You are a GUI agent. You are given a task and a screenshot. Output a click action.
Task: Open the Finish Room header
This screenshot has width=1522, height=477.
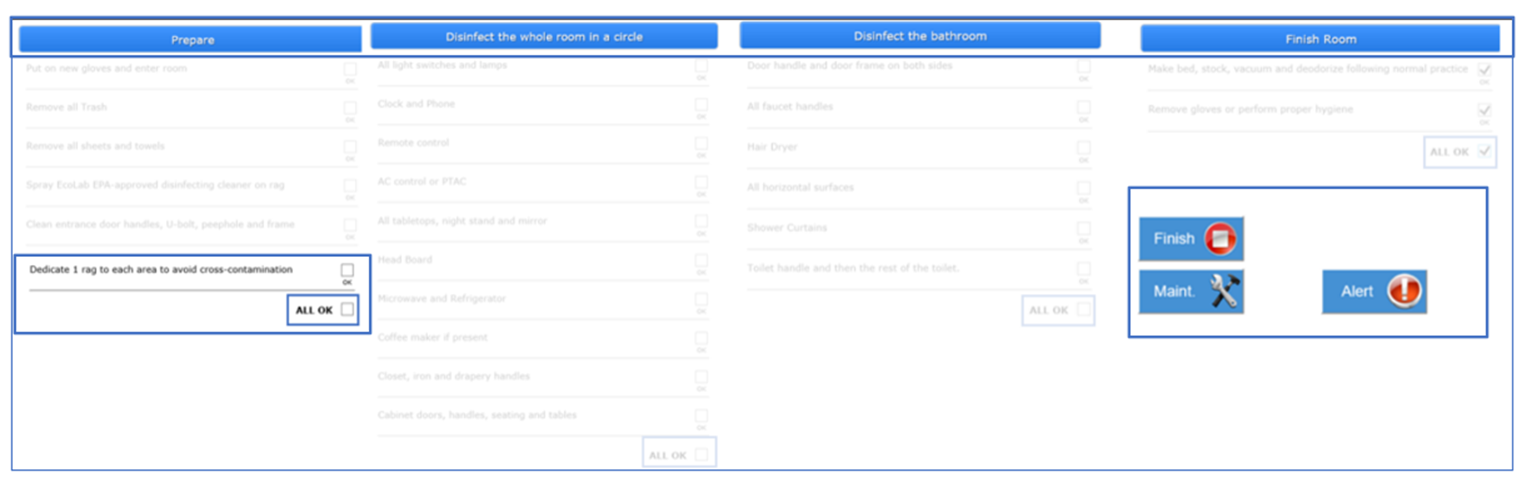[x=1320, y=39]
